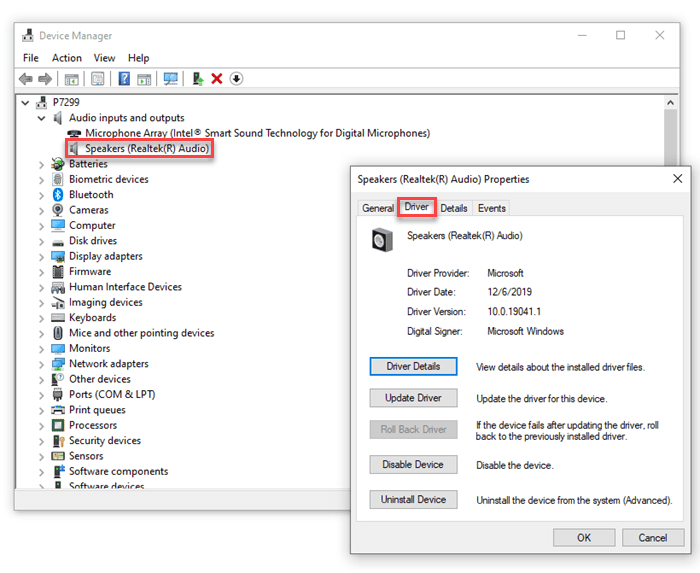
Task: Click the Batteries category icon
Action: [x=58, y=164]
